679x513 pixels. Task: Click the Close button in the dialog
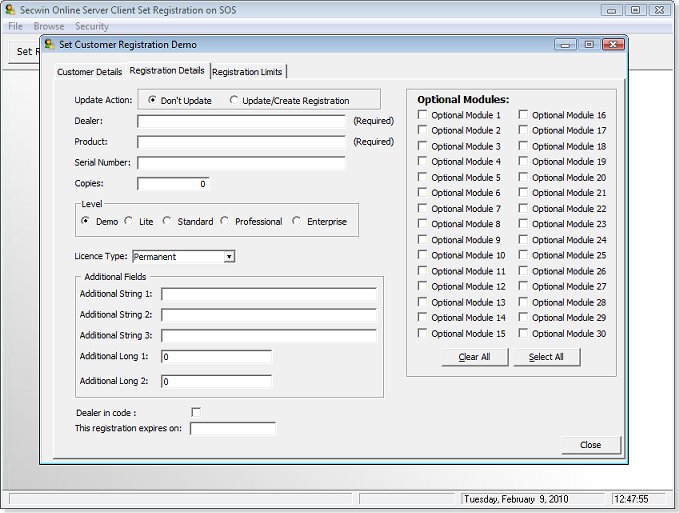(x=590, y=445)
